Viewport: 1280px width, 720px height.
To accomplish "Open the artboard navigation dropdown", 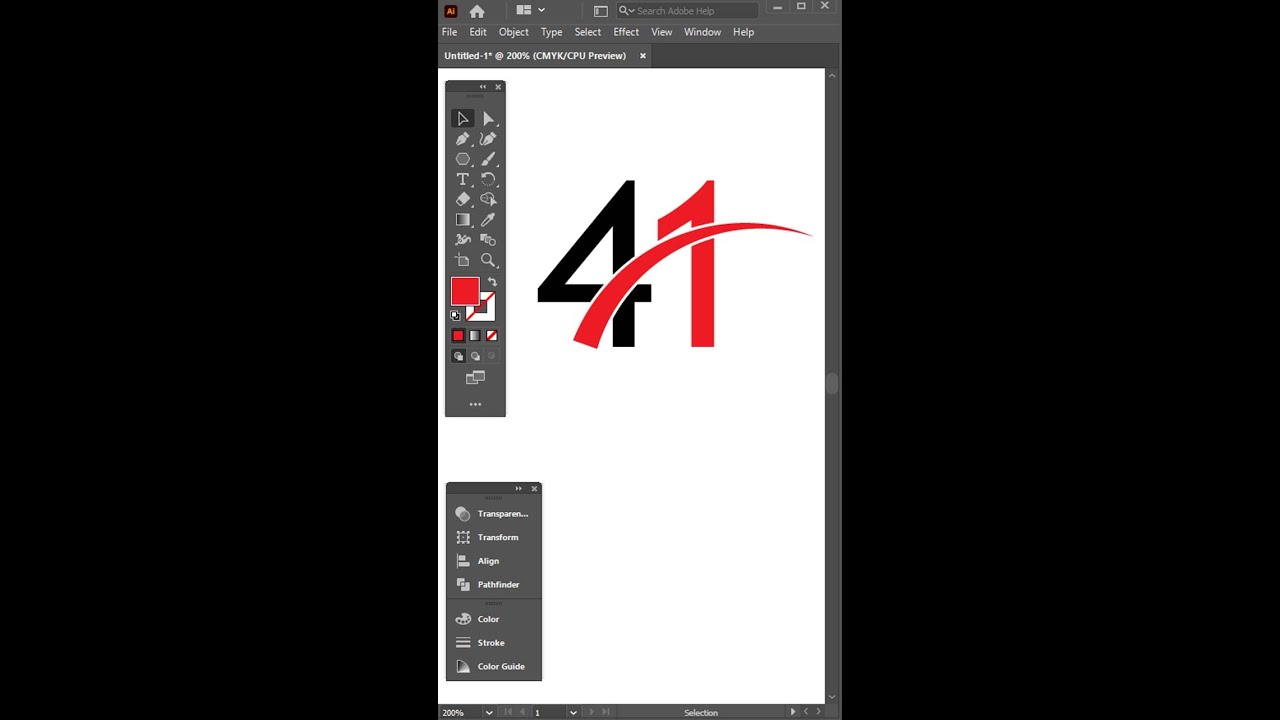I will [x=573, y=712].
